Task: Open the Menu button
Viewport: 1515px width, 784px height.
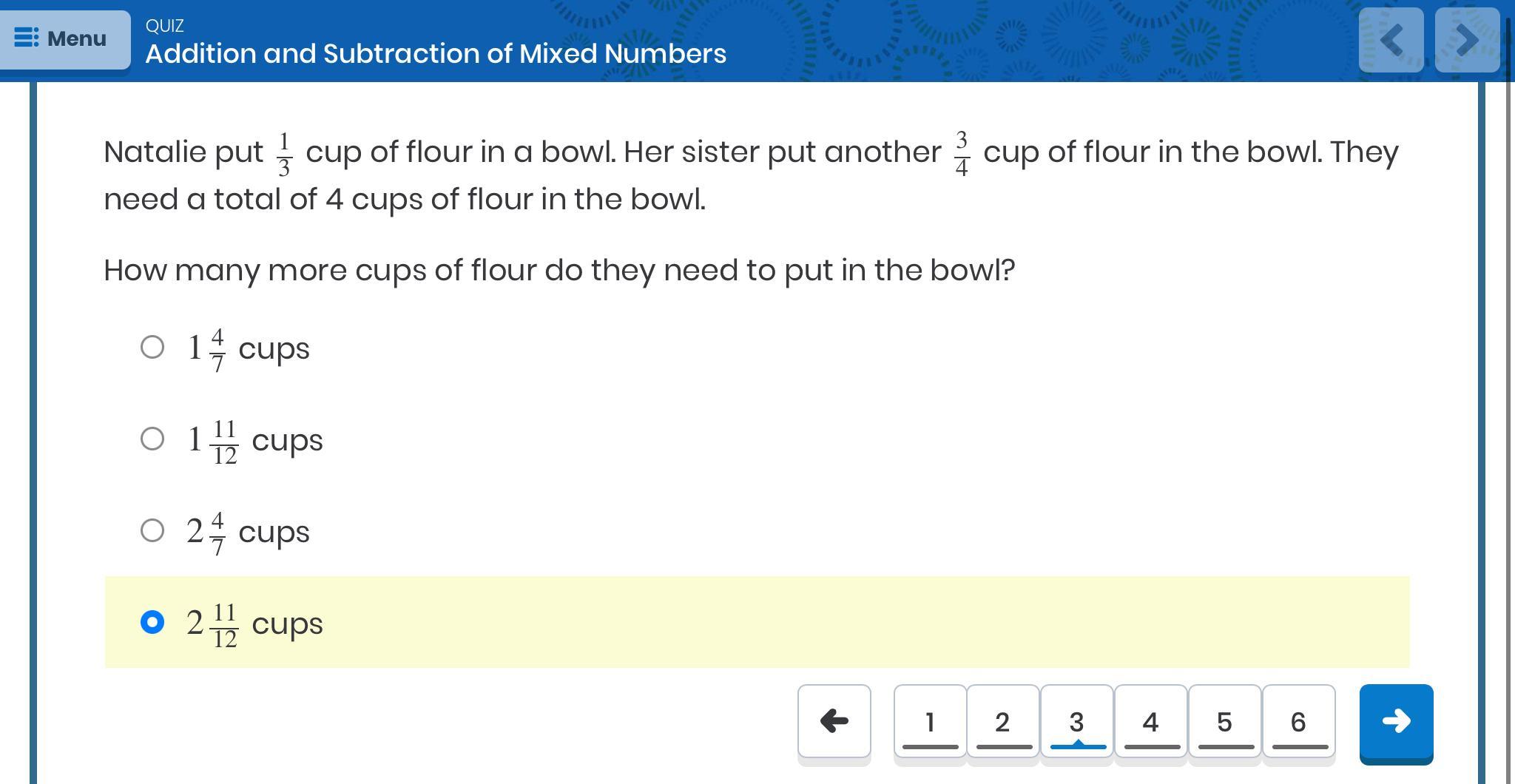Action: 64,38
